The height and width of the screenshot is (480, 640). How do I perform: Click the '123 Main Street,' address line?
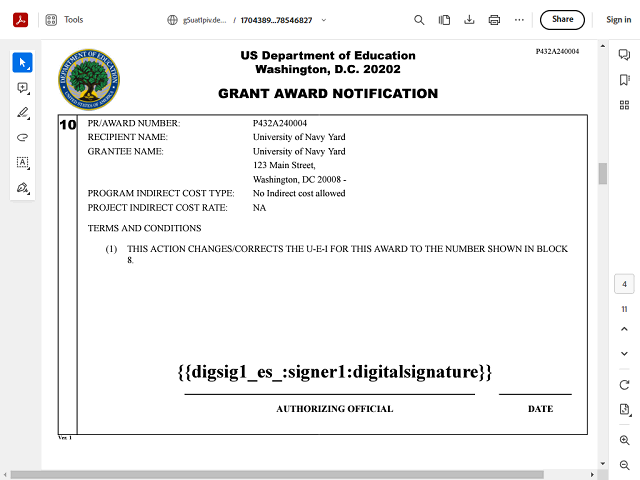[x=284, y=165]
